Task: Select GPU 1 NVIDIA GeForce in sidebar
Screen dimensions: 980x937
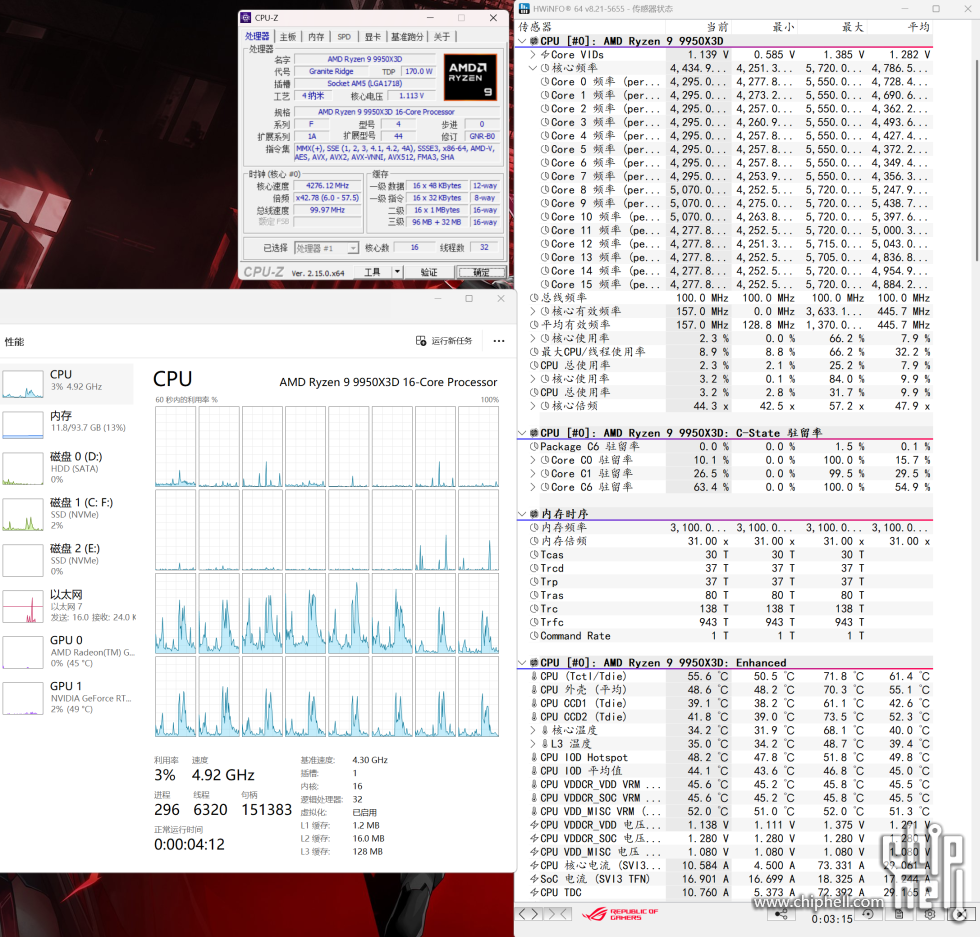Action: pos(67,697)
